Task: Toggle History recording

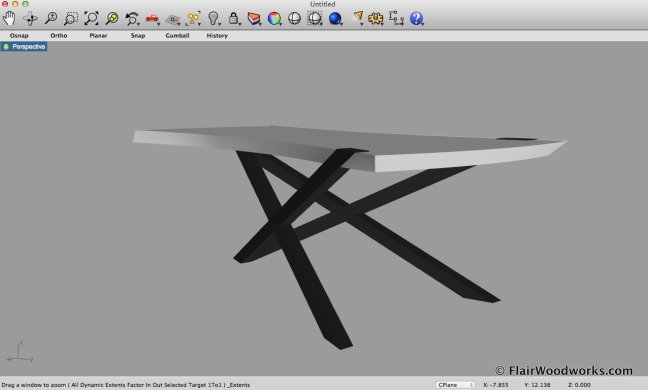Action: pyautogui.click(x=217, y=36)
